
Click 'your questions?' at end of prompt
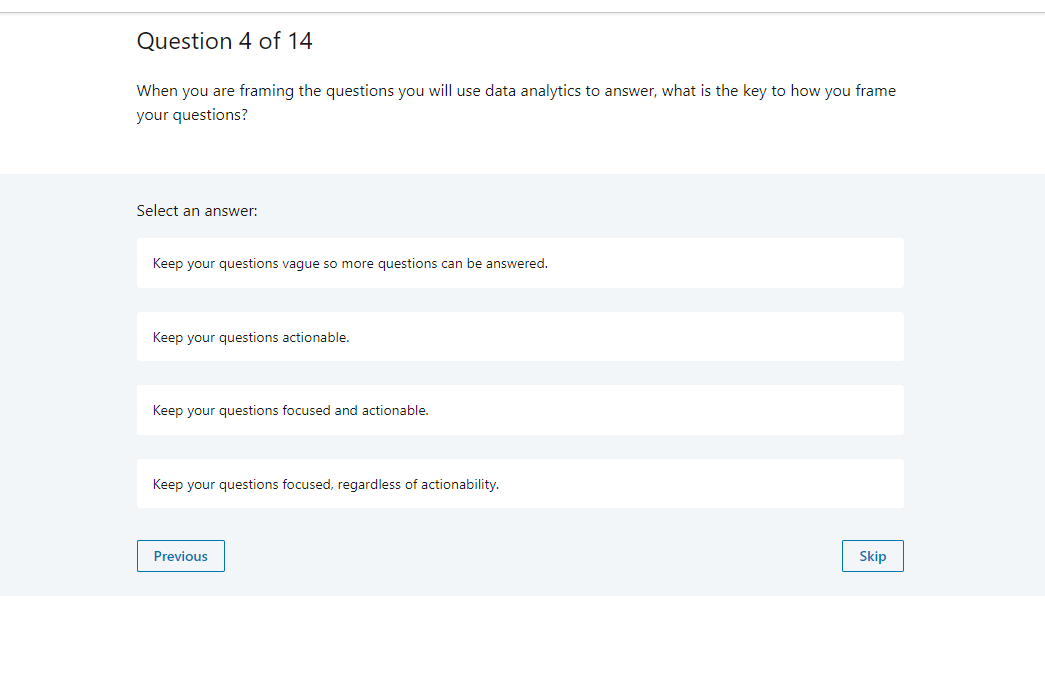point(192,115)
